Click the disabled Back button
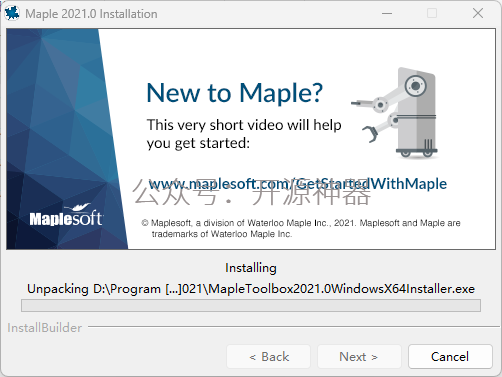The height and width of the screenshot is (377, 502). pos(268,356)
